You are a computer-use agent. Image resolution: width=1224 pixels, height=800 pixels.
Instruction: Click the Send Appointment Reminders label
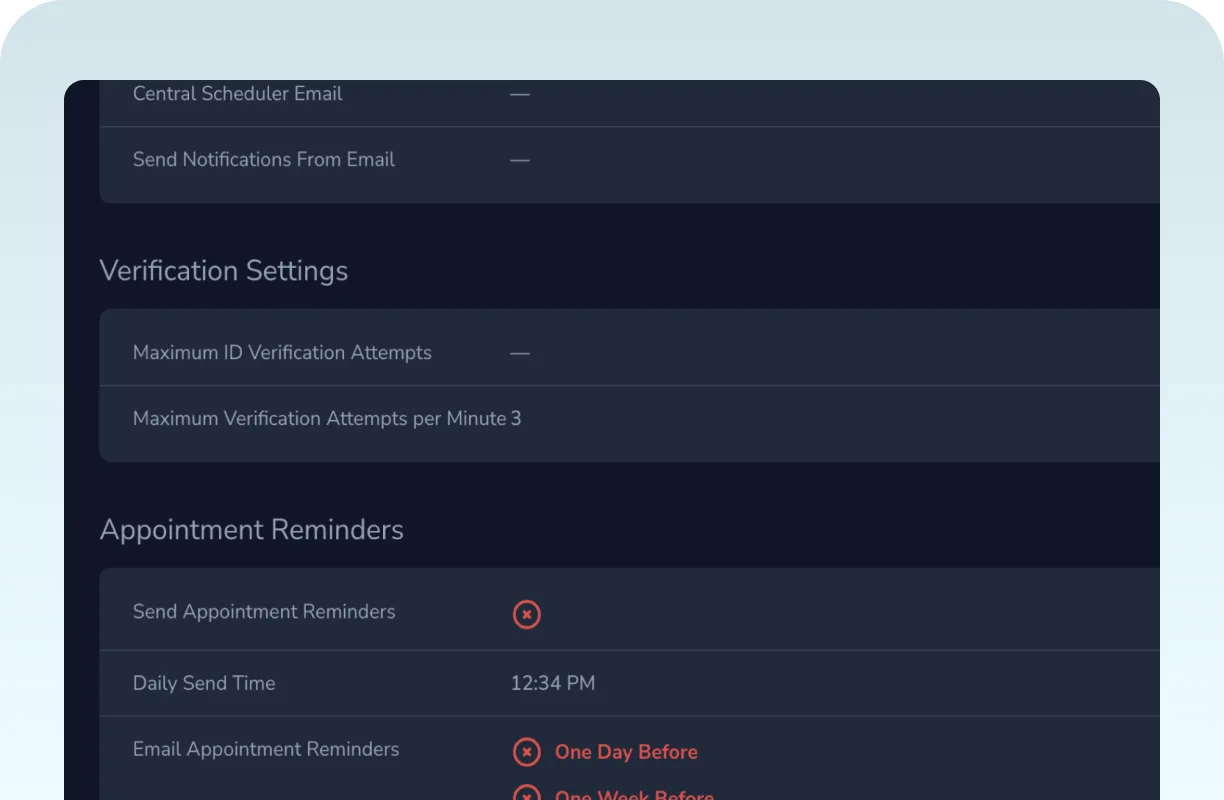(x=264, y=612)
